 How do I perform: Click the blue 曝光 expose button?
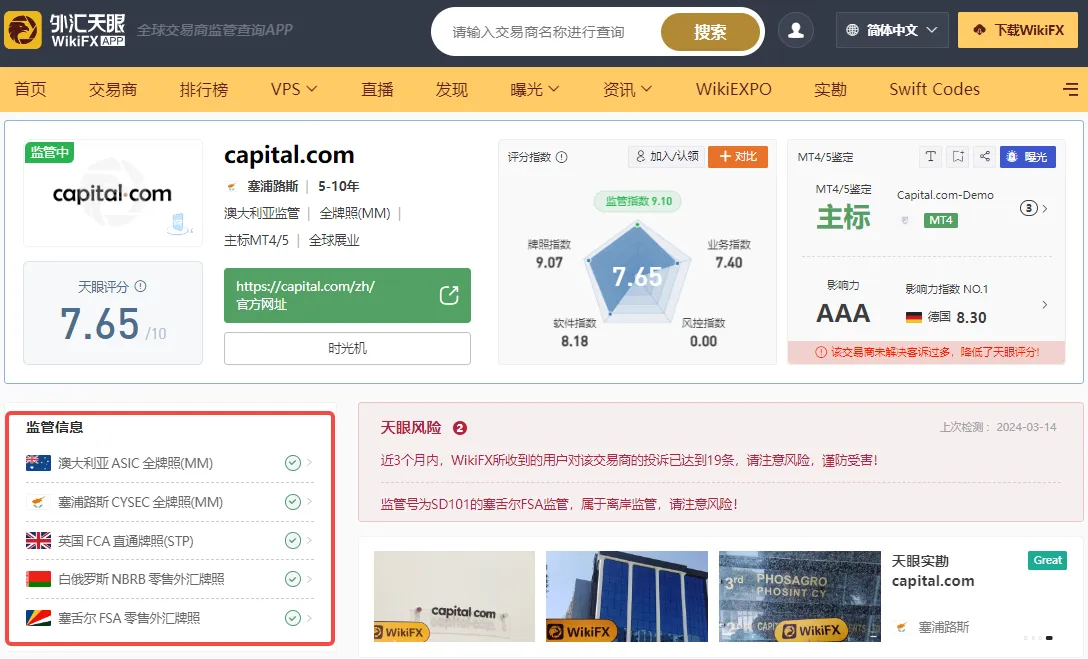[x=1028, y=157]
